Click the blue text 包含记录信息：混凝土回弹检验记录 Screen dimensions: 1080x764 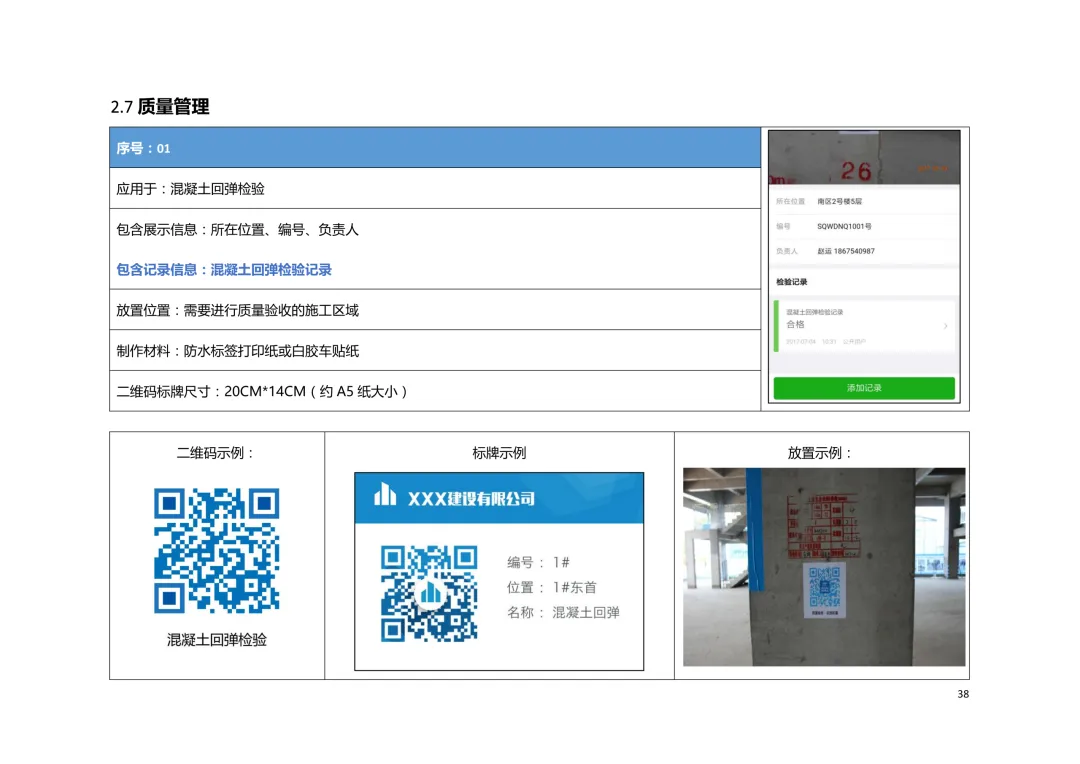(224, 269)
